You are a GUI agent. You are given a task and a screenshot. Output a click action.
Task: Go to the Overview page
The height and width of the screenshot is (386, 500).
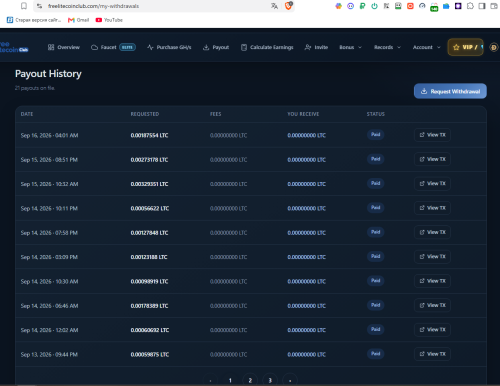point(64,47)
